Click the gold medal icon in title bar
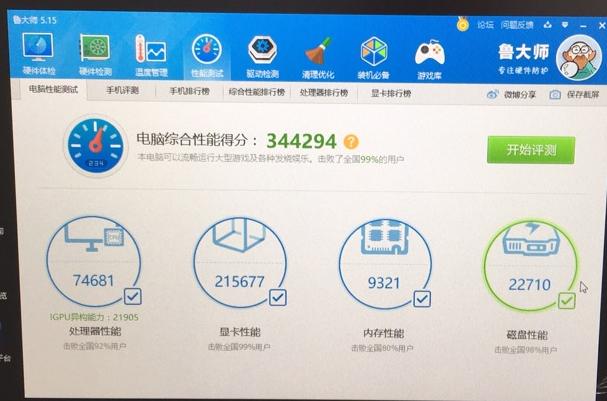The height and width of the screenshot is (401, 607). [463, 24]
